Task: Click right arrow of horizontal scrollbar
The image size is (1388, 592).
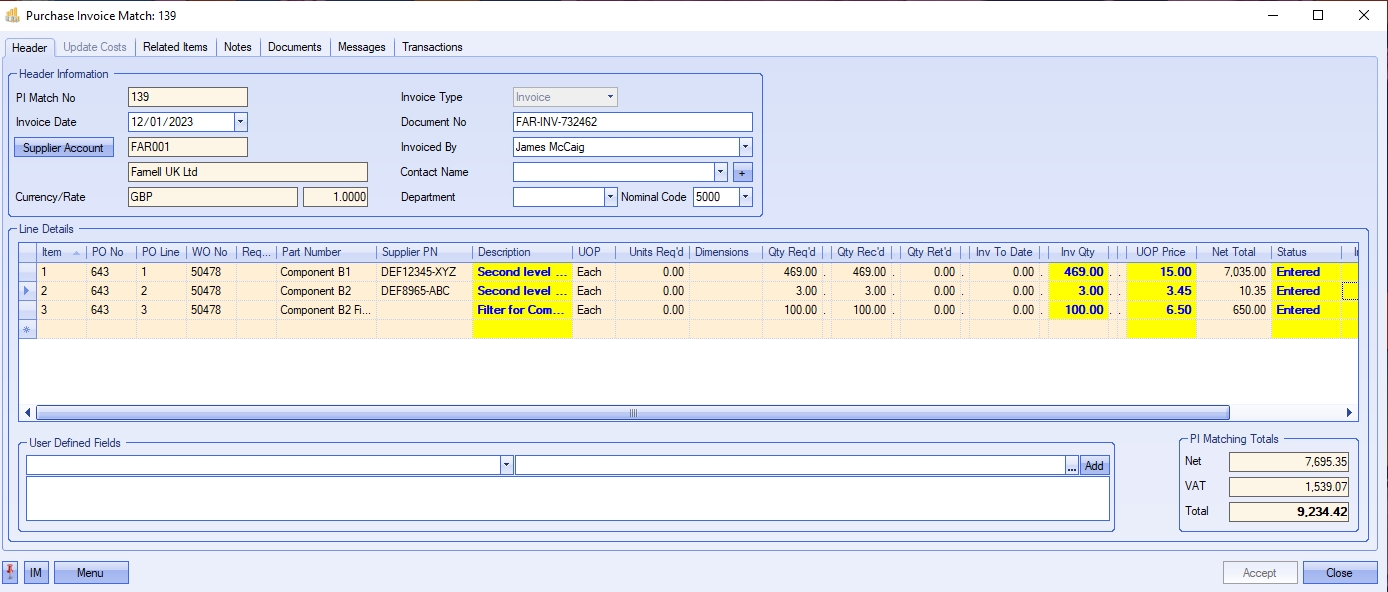Action: click(x=1349, y=412)
